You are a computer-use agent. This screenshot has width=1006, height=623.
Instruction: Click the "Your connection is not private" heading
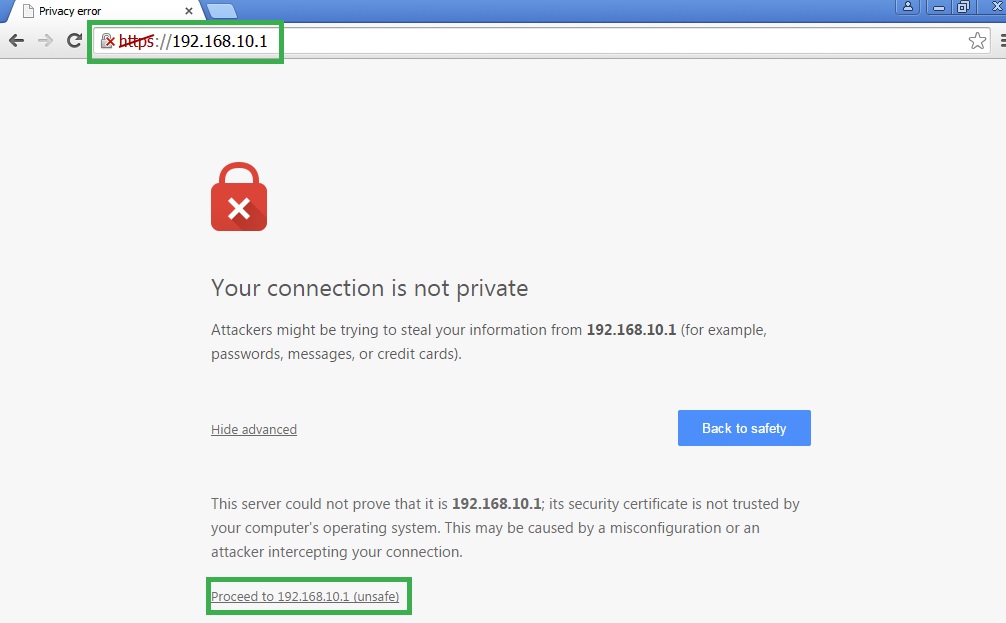pyautogui.click(x=370, y=288)
